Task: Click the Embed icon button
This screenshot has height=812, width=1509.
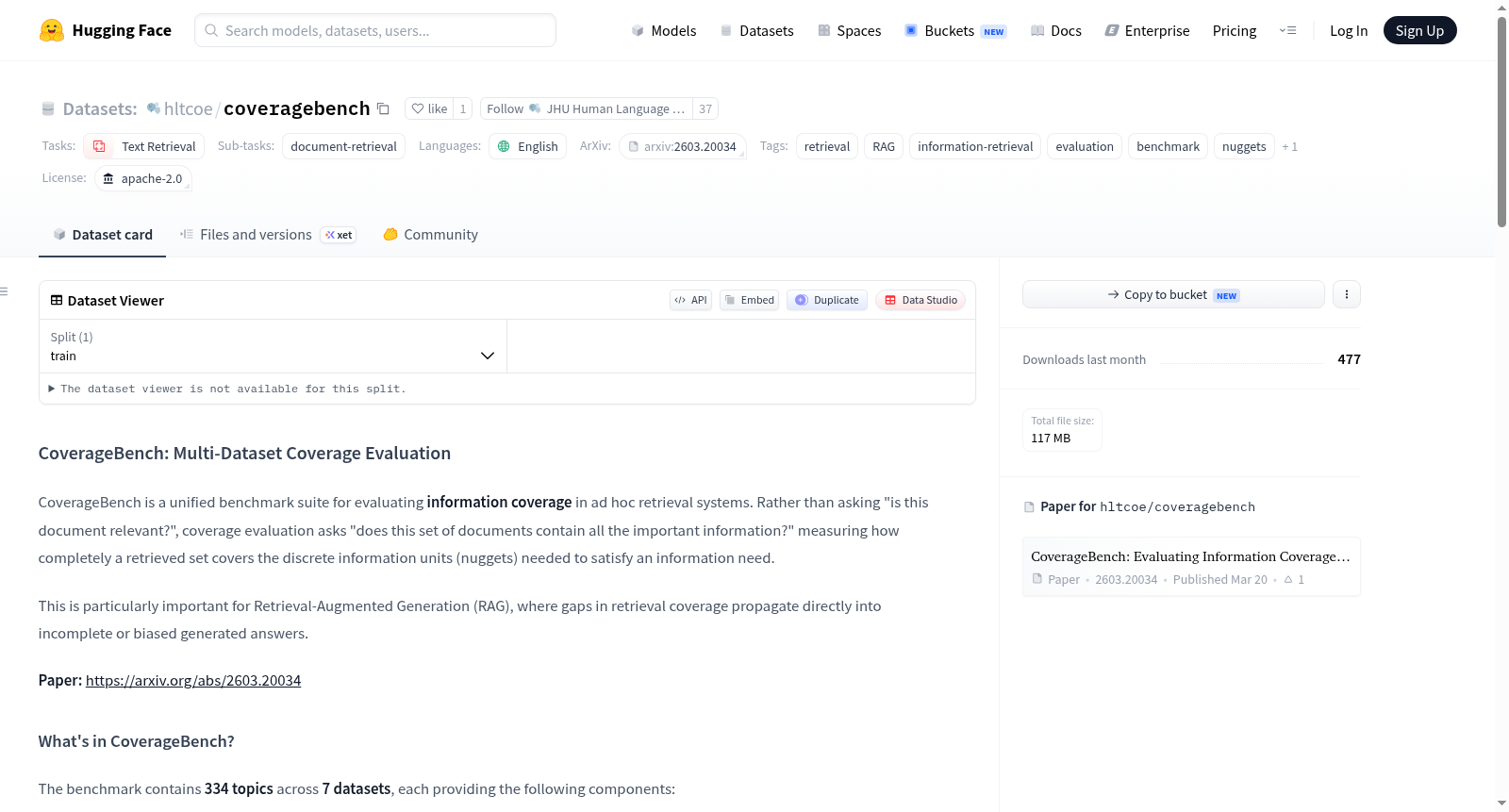Action: coord(749,300)
